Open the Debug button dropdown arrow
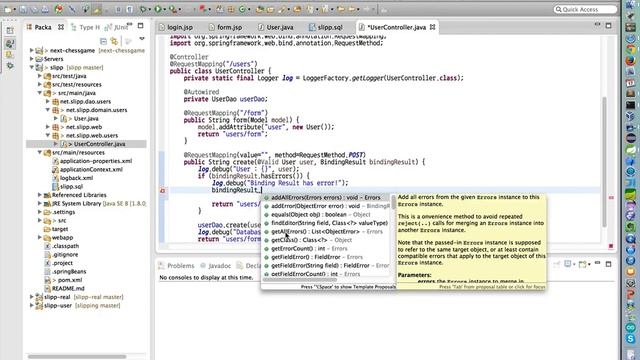Viewport: 640px width, 360px height. (x=149, y=9)
